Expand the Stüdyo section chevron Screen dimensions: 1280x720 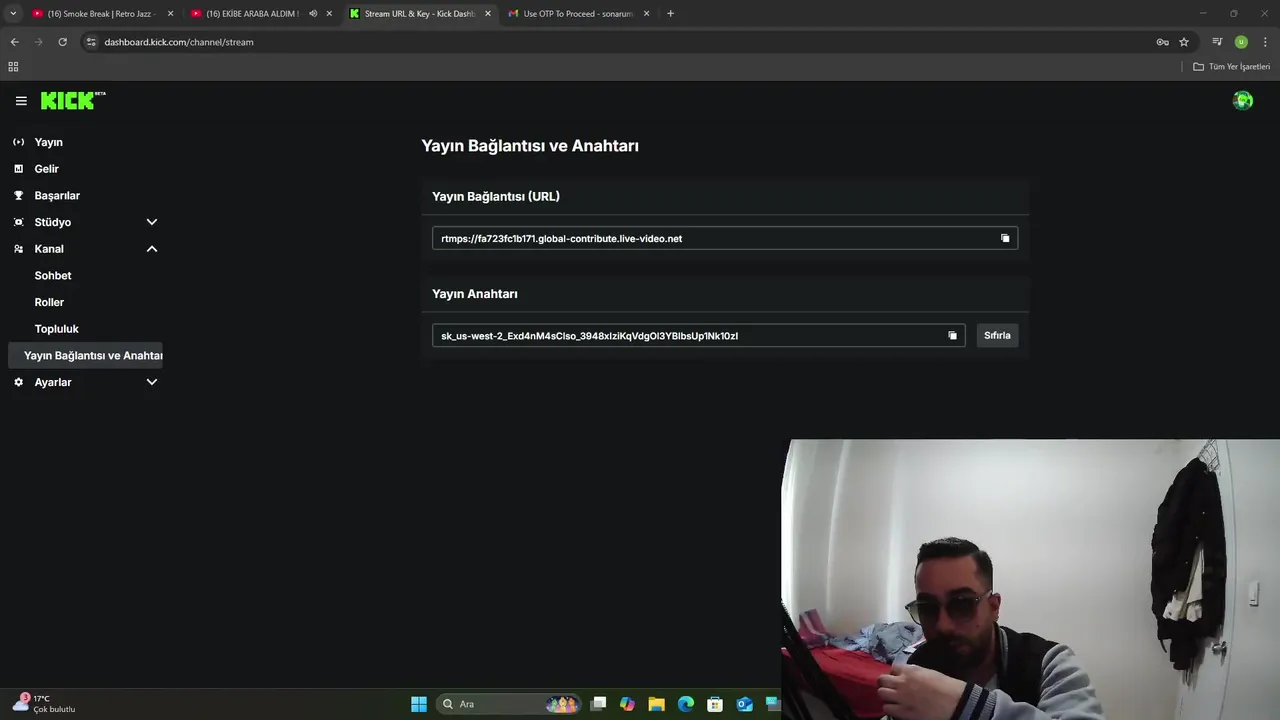tap(152, 222)
